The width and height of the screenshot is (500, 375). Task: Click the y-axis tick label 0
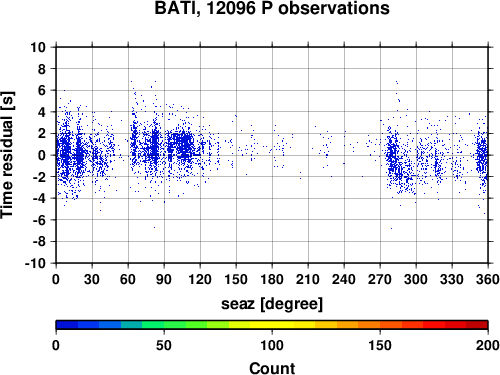(x=42, y=155)
